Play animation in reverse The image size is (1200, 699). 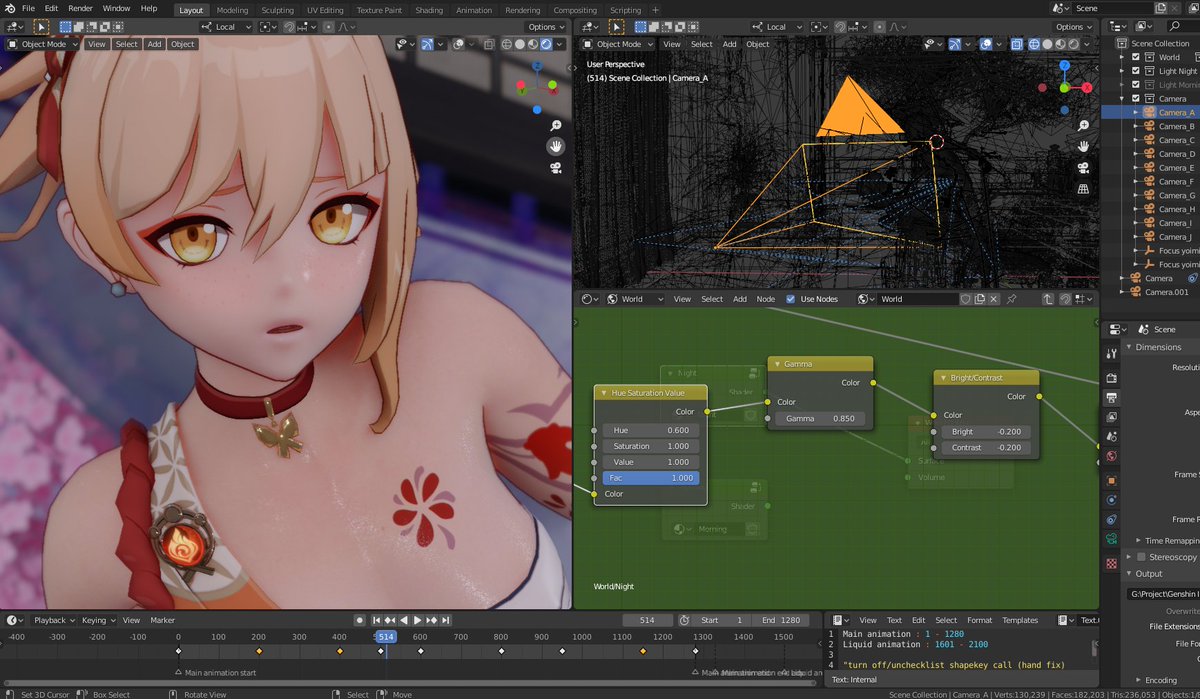(x=405, y=620)
